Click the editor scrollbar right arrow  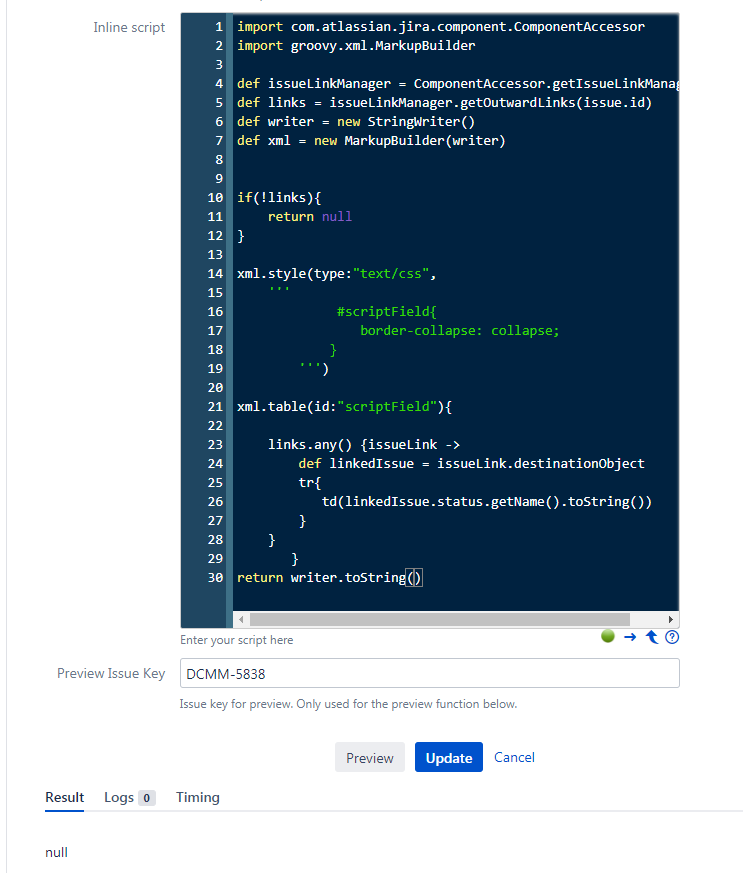pyautogui.click(x=671, y=619)
